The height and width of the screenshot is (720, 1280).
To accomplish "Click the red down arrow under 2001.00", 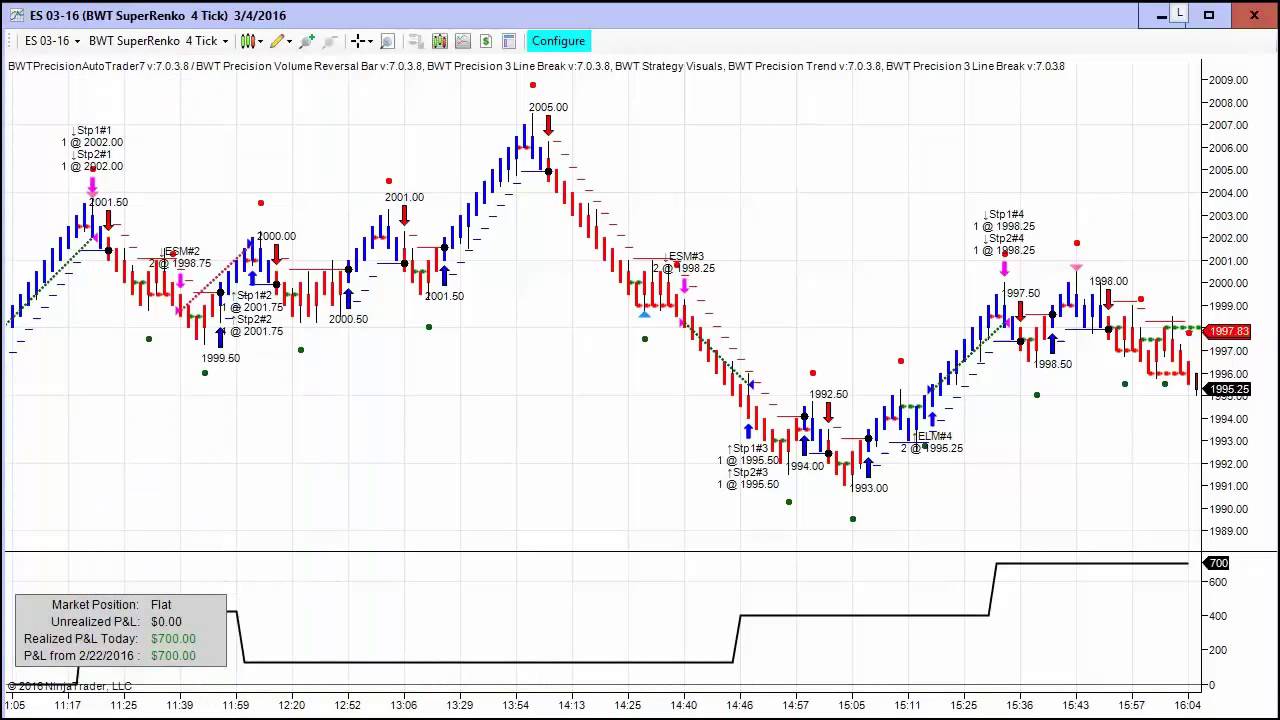I will point(404,215).
